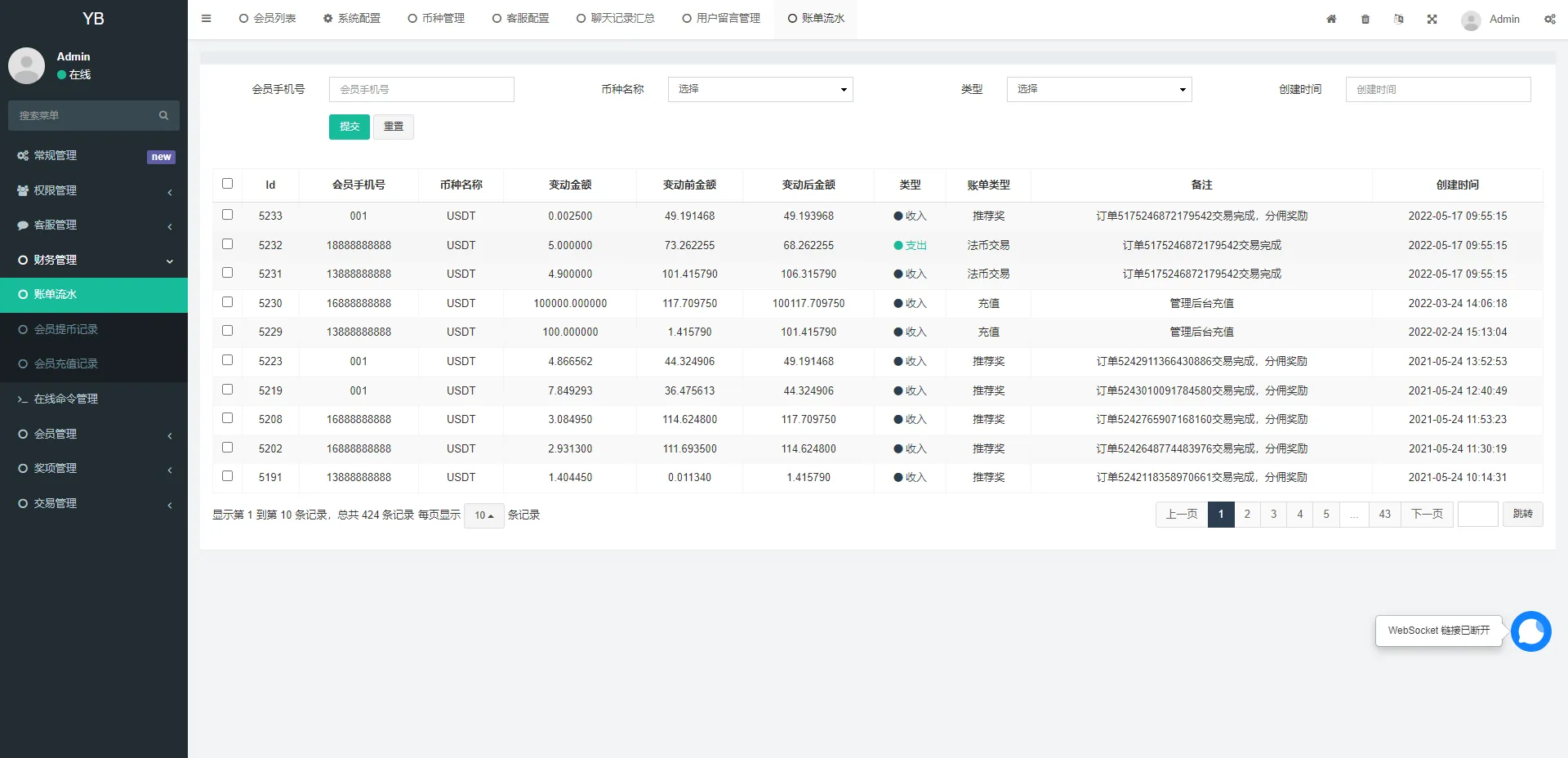The image size is (1568, 758).
Task: Click the 提交 submit button
Action: pyautogui.click(x=349, y=127)
